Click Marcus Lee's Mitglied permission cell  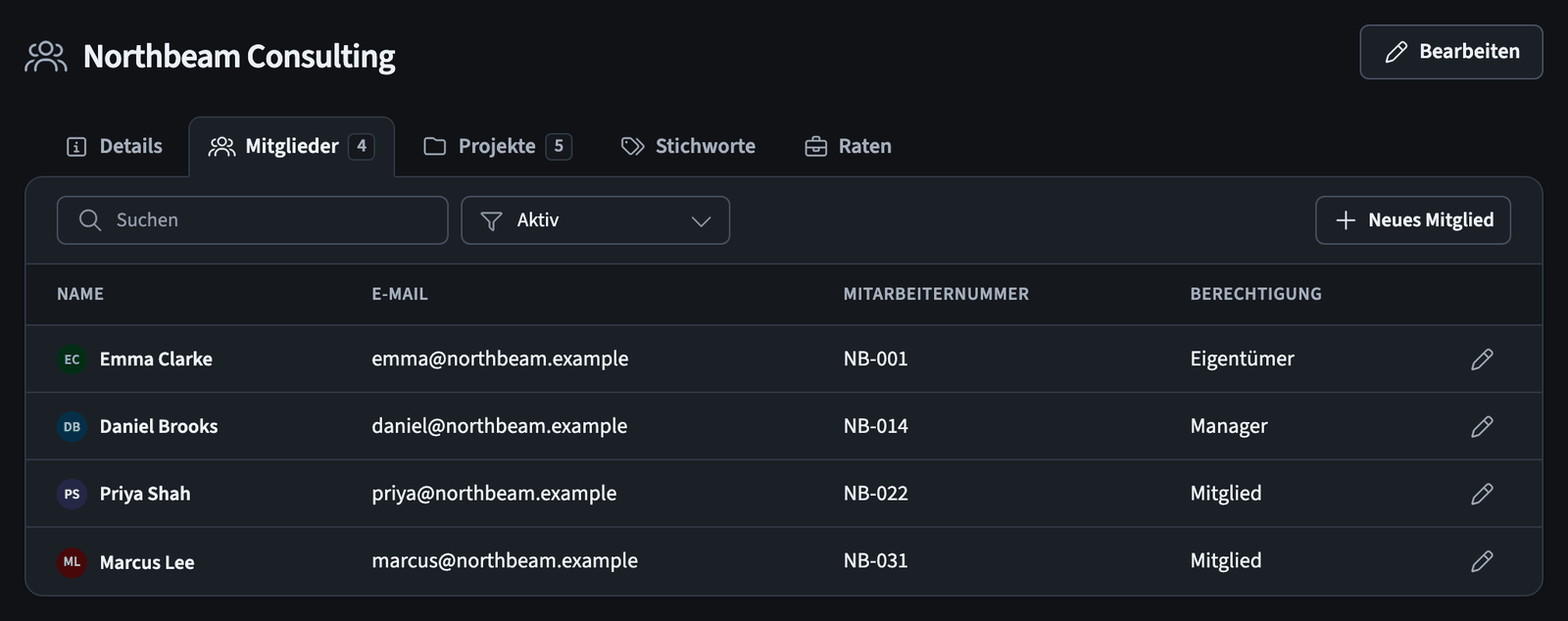[x=1226, y=561]
